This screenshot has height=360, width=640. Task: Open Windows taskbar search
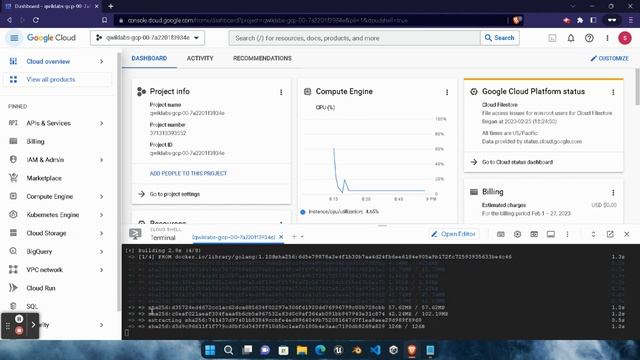(229, 350)
